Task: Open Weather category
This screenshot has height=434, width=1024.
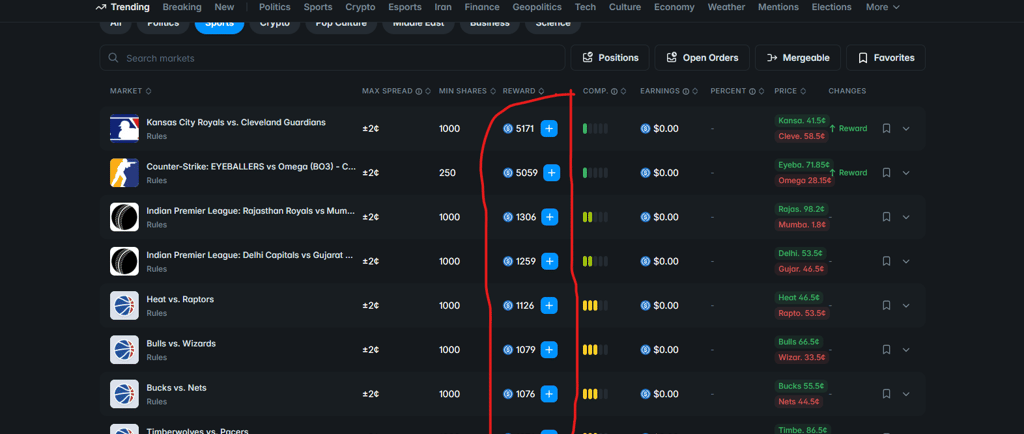Action: (726, 7)
